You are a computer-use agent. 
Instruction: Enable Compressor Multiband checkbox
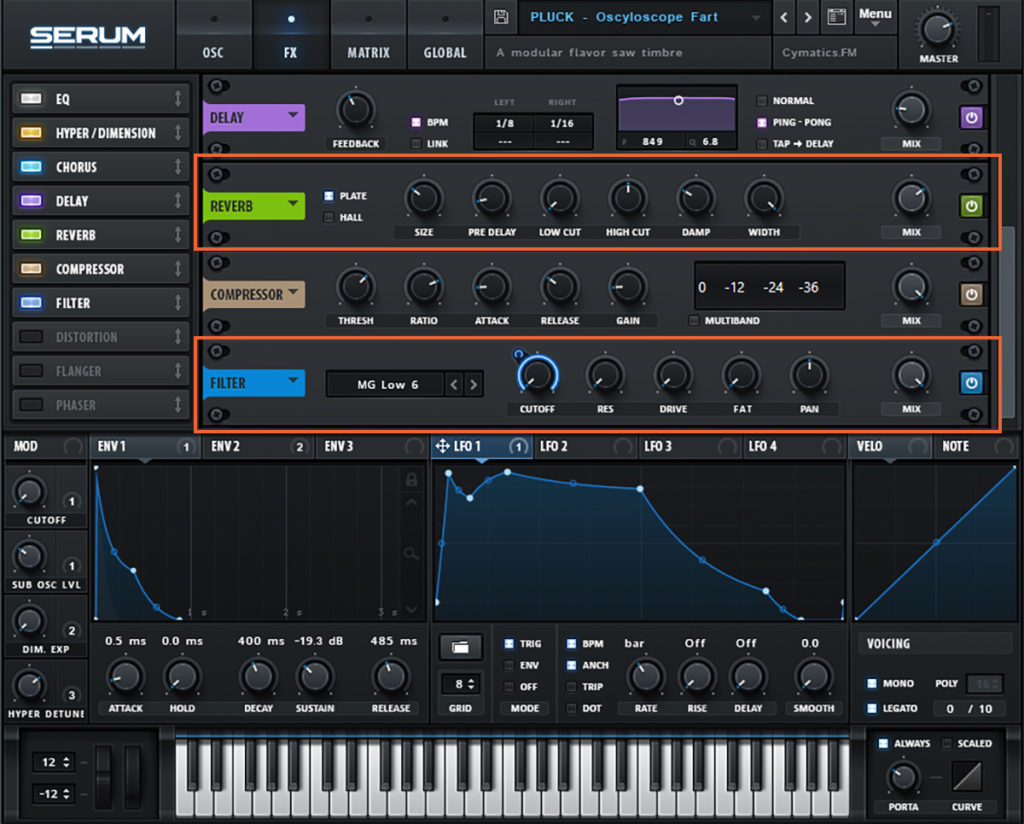pyautogui.click(x=694, y=321)
